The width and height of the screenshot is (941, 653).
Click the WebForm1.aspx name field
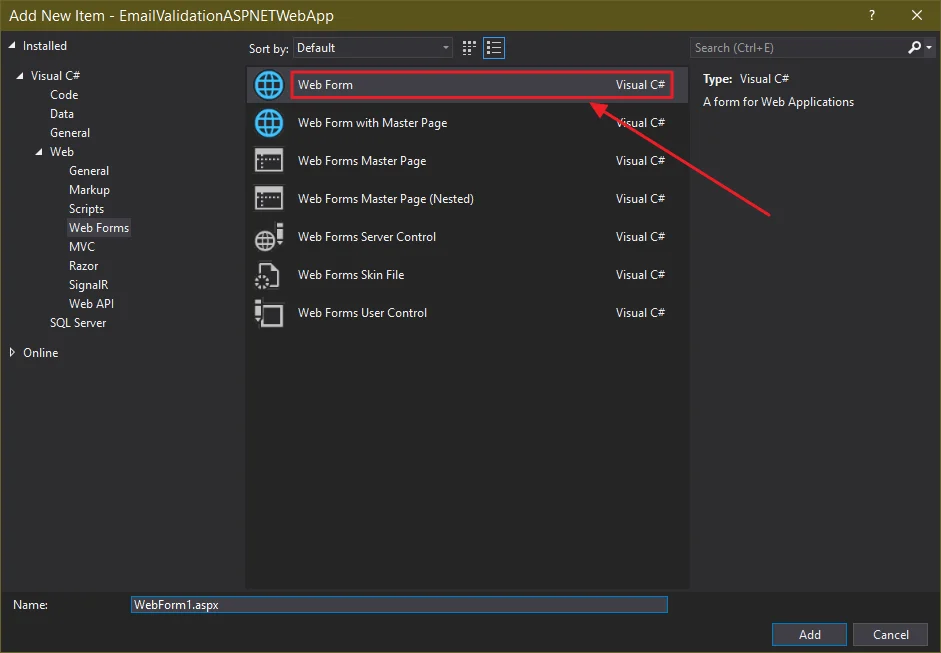[x=399, y=604]
